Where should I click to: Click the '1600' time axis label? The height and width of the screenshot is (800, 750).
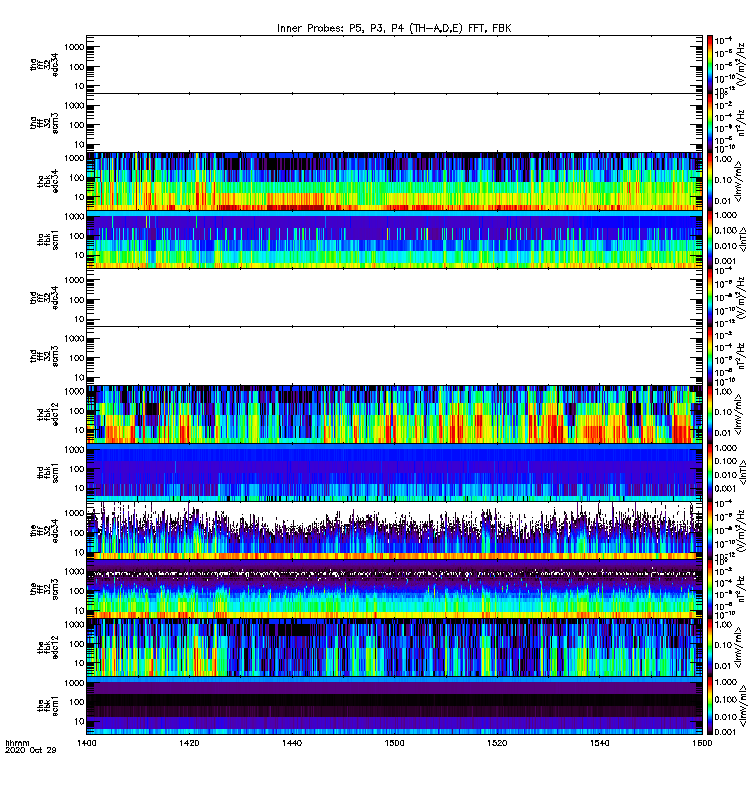pyautogui.click(x=702, y=743)
